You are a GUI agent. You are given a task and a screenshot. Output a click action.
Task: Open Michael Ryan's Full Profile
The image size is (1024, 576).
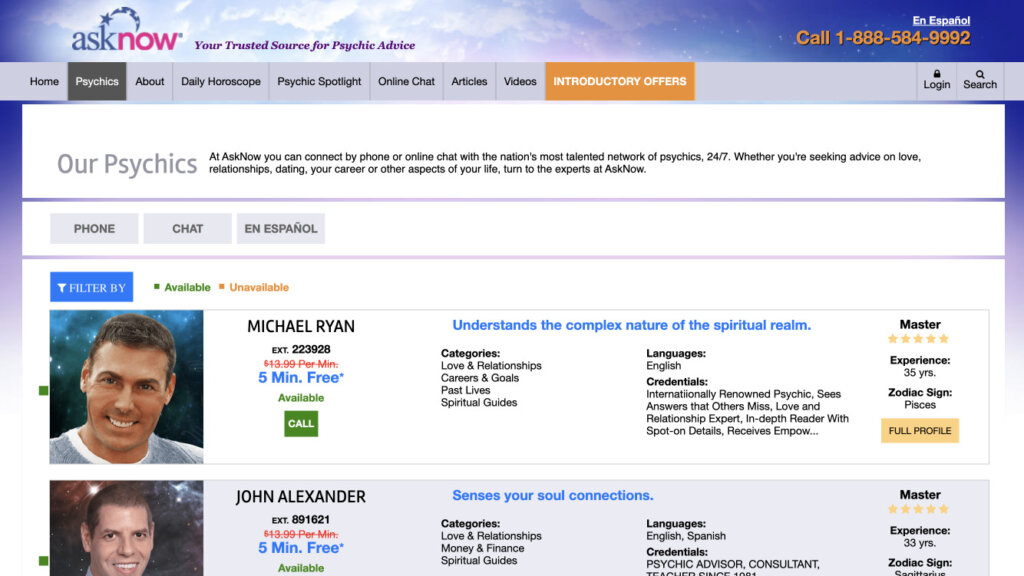920,431
